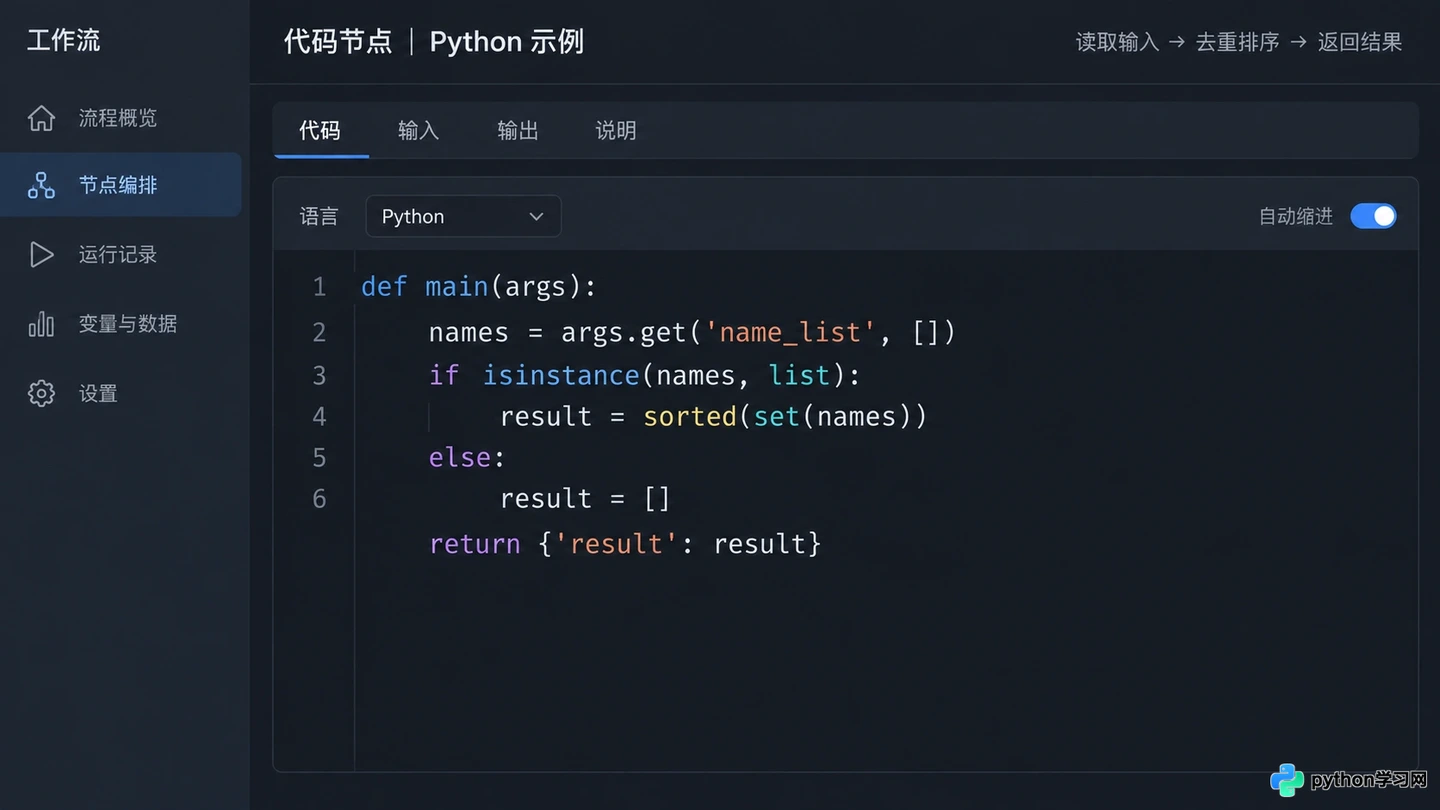Click the 代码节点 | Python 示例 heading
Viewport: 1440px width, 810px height.
pyautogui.click(x=434, y=41)
